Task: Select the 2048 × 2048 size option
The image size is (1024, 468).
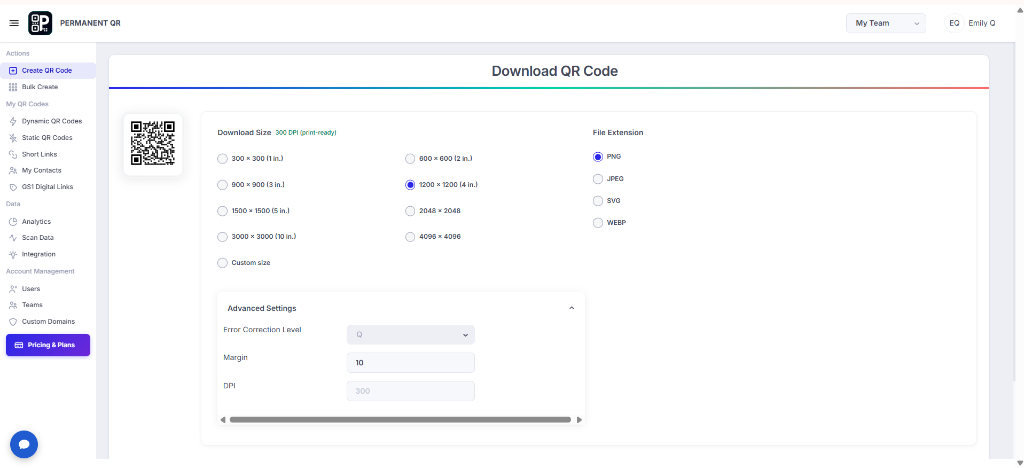Action: [x=410, y=211]
